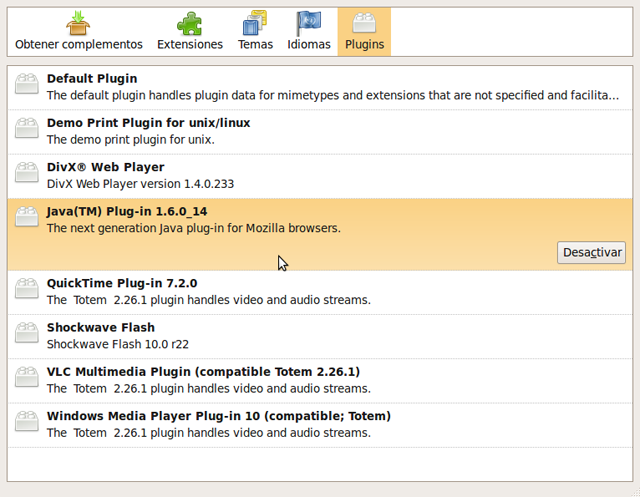Click the QuickTime Plug-in icon
640x497 pixels.
(x=27, y=290)
